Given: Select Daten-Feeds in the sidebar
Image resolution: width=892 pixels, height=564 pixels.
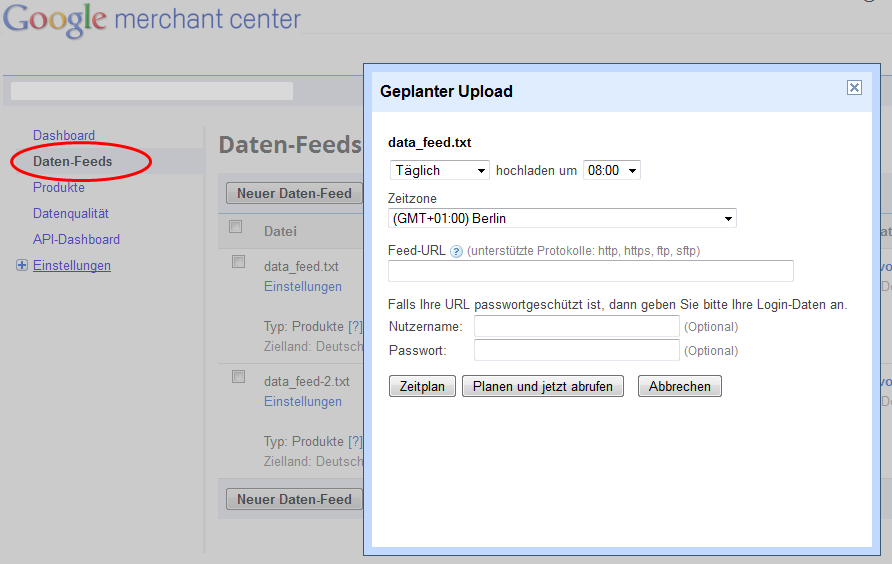Looking at the screenshot, I should [x=73, y=162].
